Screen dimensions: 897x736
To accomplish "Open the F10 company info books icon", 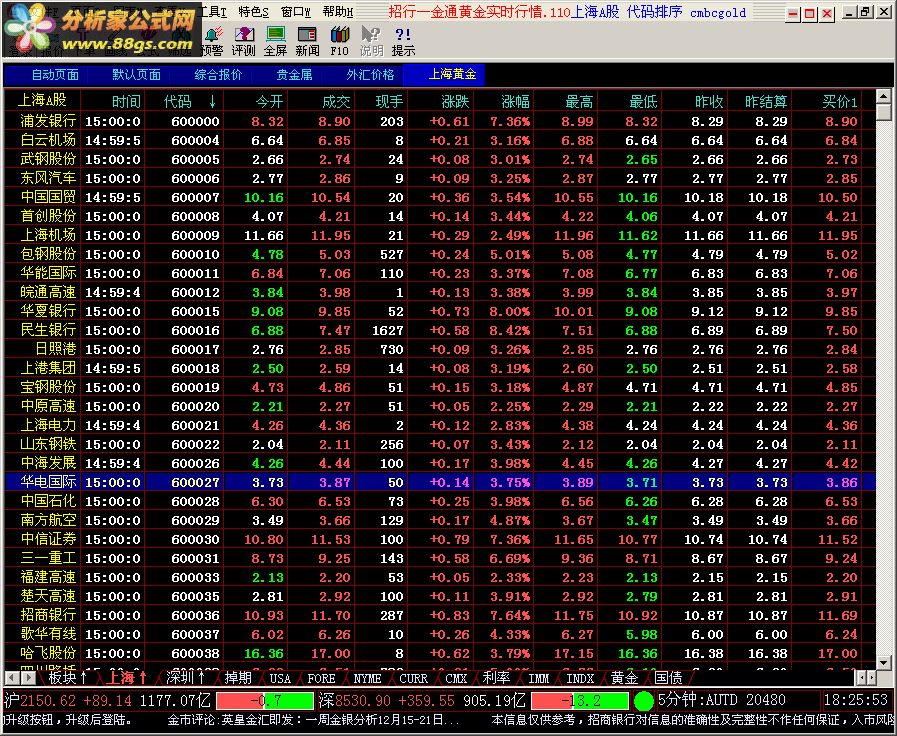I will coord(339,41).
